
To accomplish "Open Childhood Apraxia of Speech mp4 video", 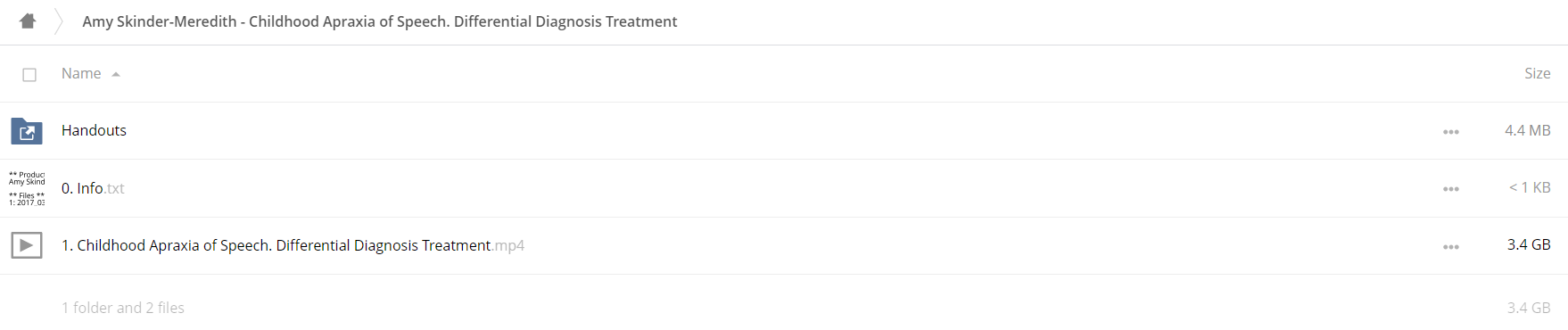I will pos(293,245).
